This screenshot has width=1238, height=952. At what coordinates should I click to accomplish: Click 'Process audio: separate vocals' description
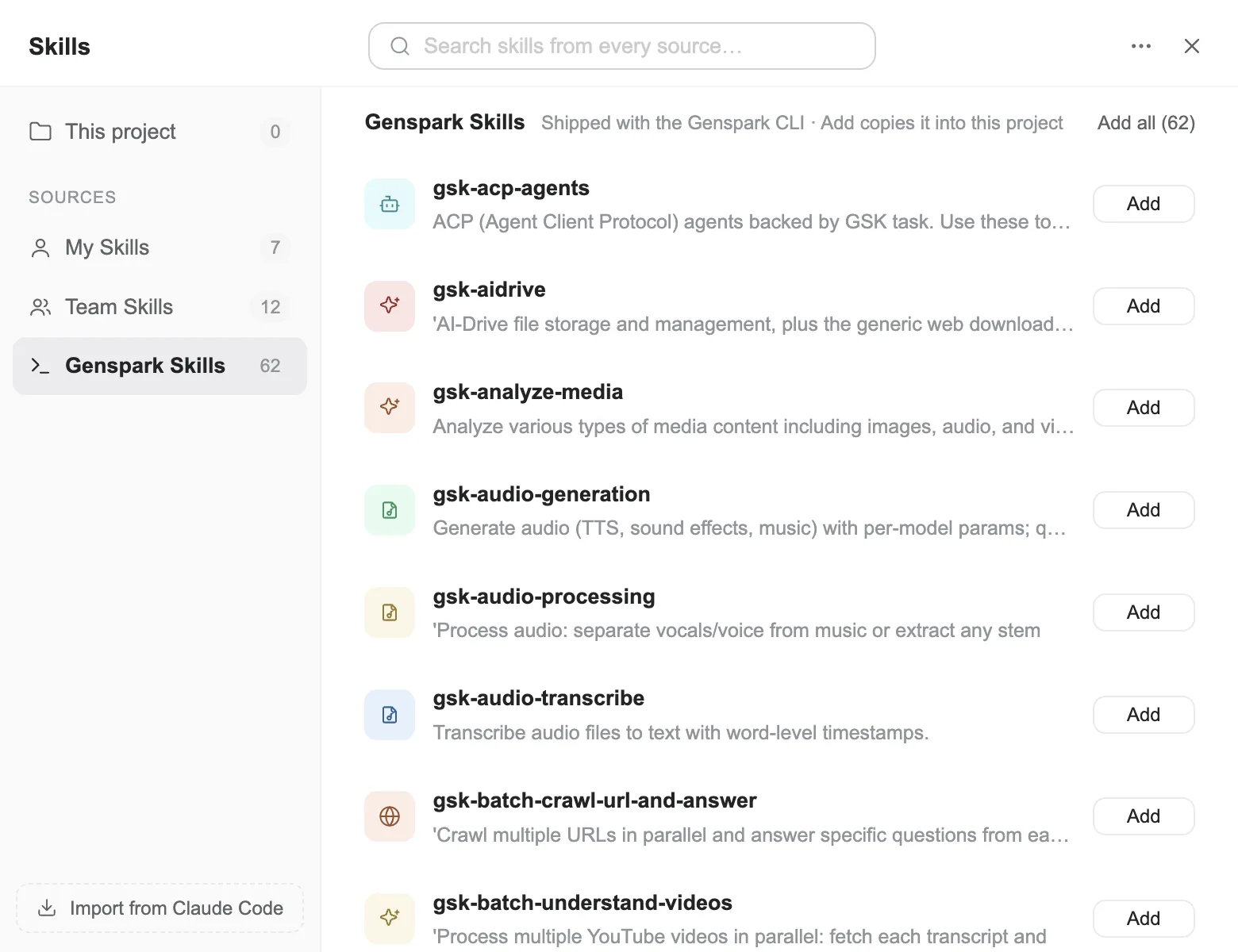point(736,631)
